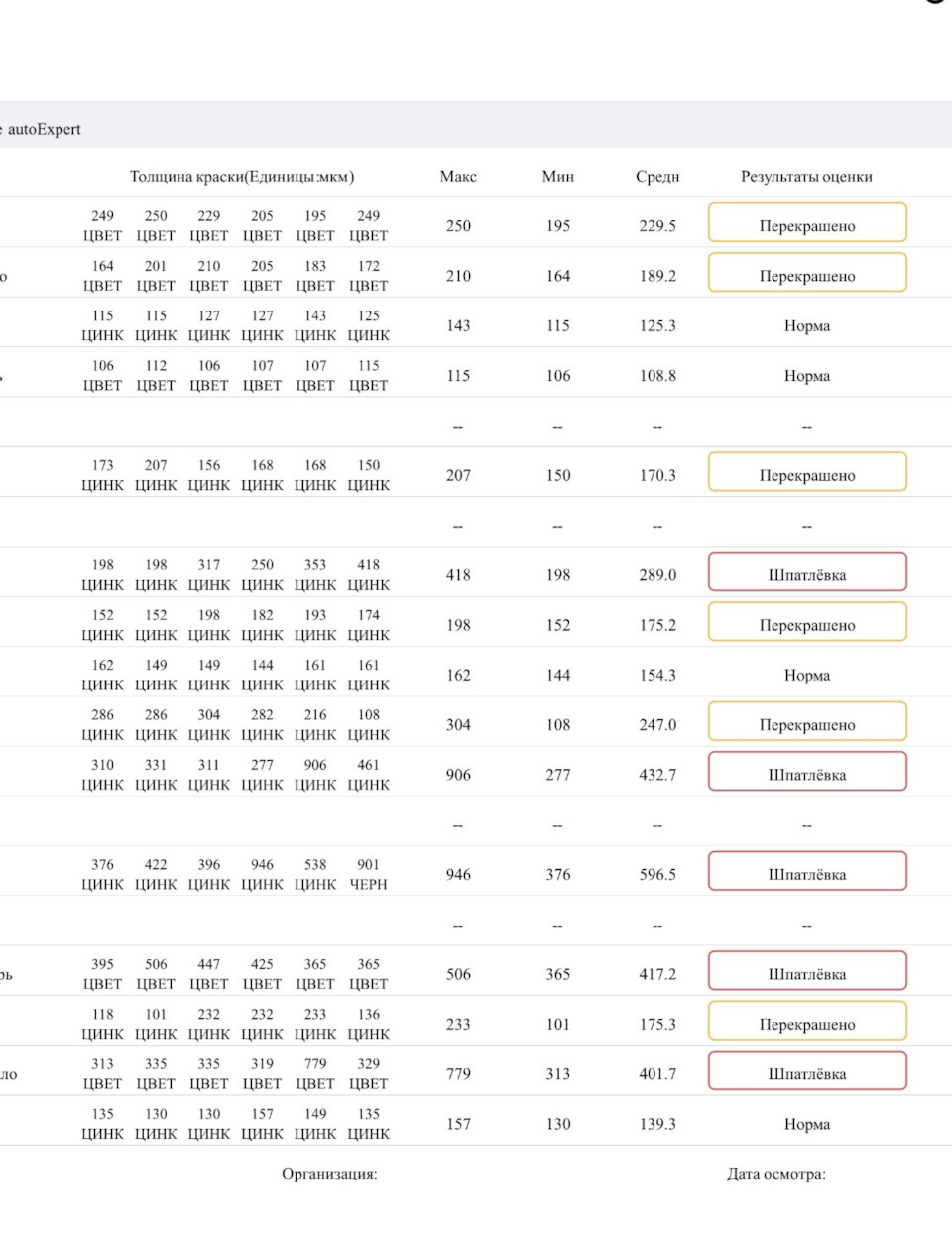Click the Шпатлёвка badge for average 417.2
This screenshot has height=1242, width=952.
(807, 973)
